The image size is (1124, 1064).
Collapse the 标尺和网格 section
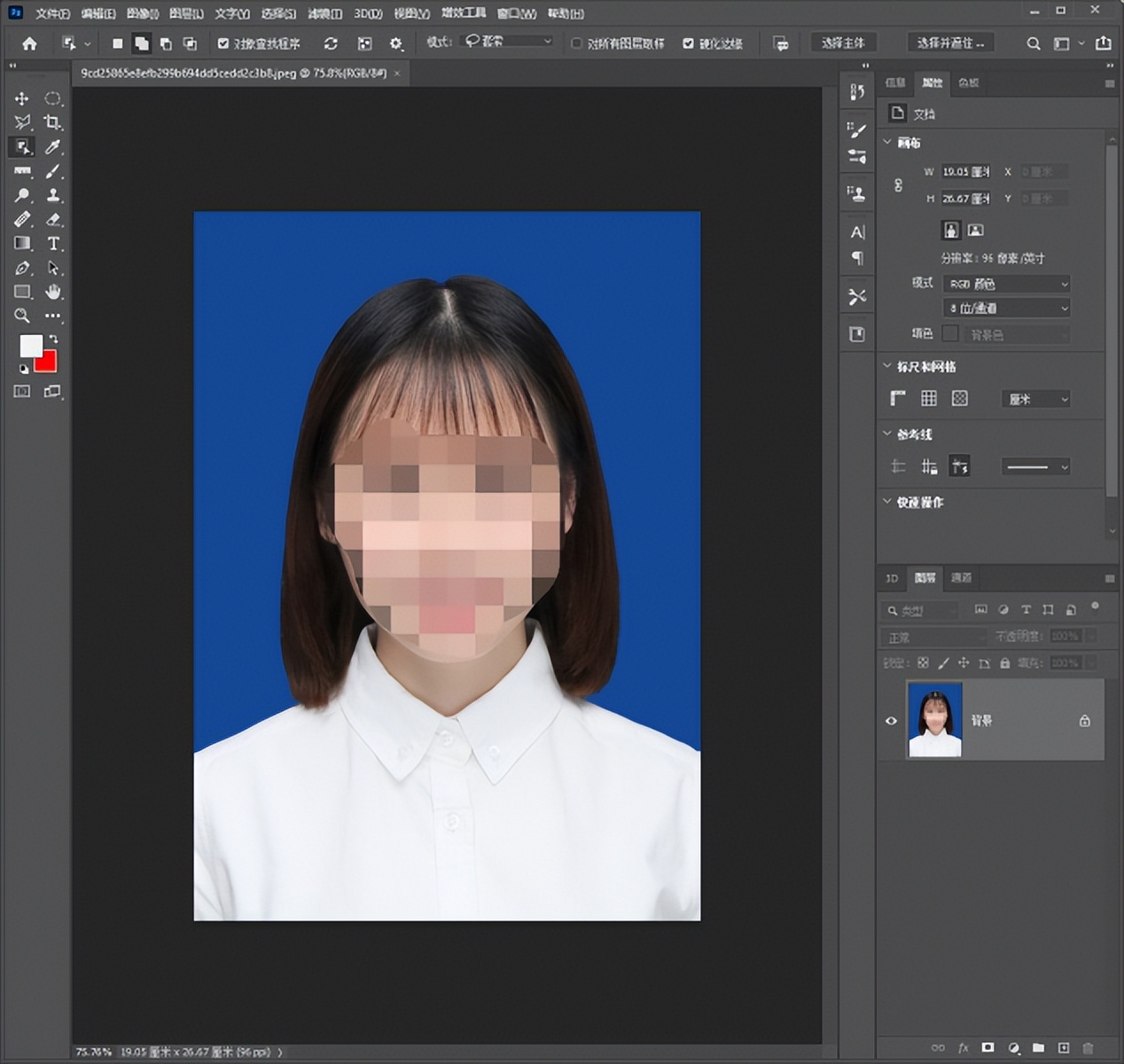pos(887,366)
